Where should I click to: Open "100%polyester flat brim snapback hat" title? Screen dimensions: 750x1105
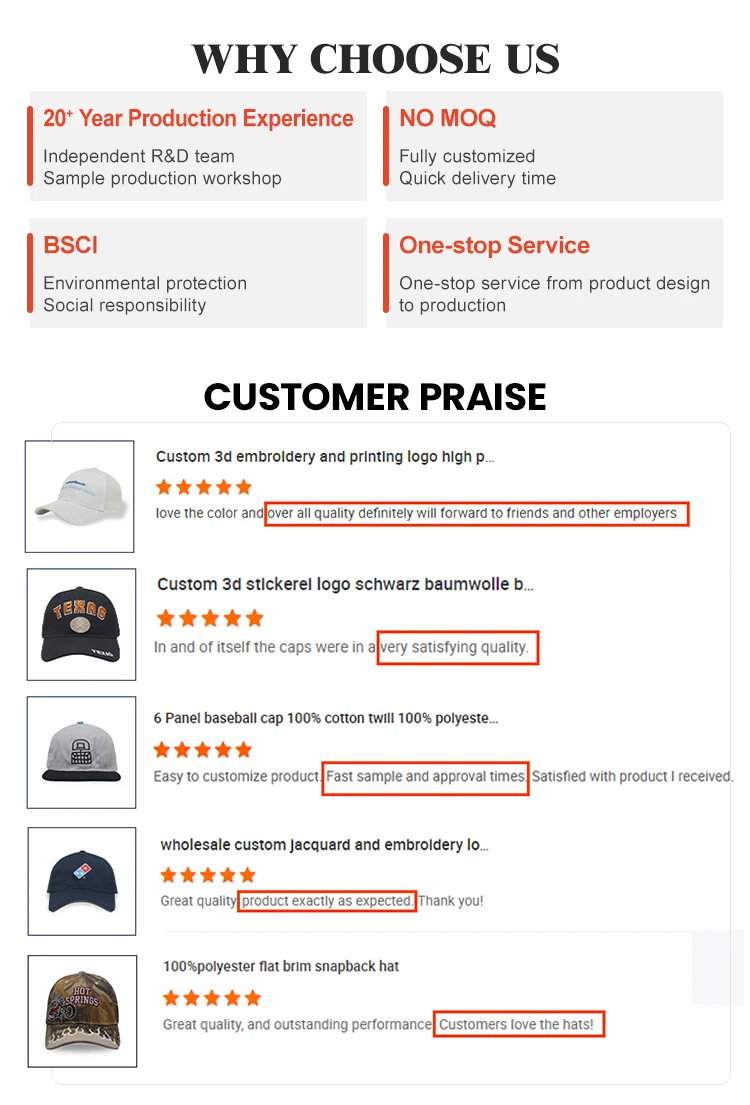pos(281,966)
